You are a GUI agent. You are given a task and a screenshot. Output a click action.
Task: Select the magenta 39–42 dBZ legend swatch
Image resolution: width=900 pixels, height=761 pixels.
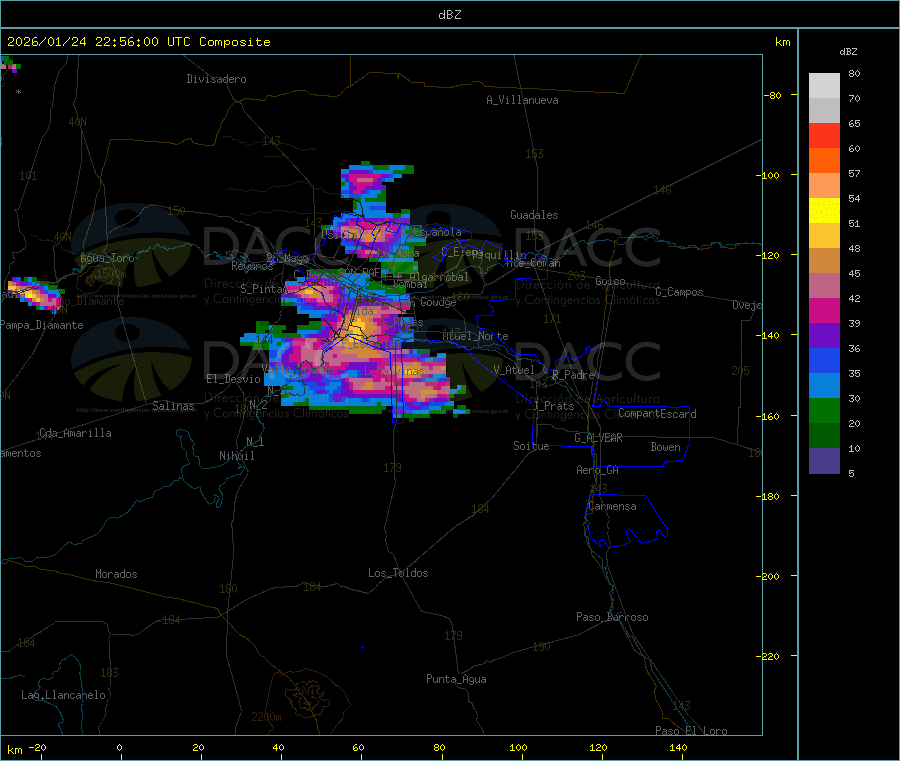pos(824,311)
